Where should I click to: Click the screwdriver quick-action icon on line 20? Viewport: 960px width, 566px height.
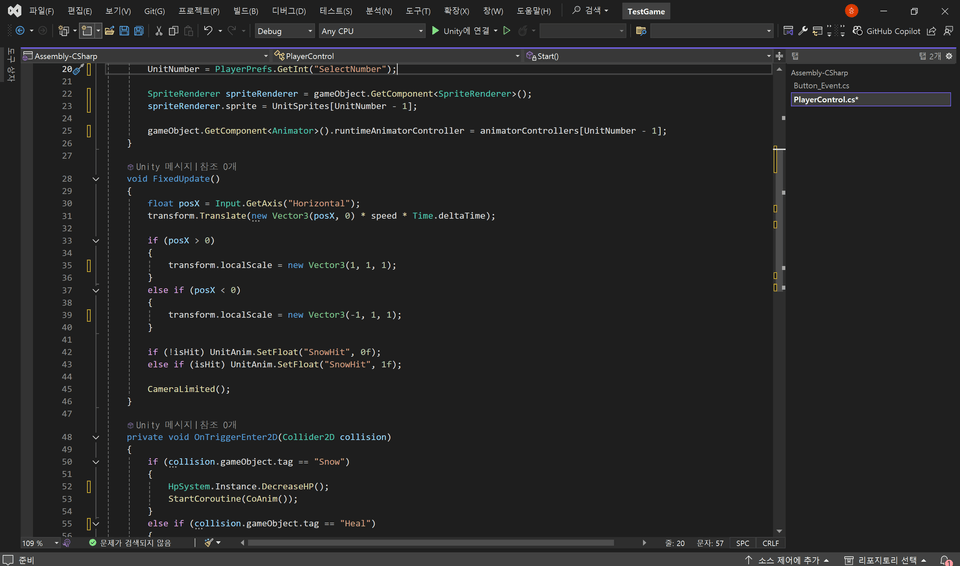click(x=79, y=69)
